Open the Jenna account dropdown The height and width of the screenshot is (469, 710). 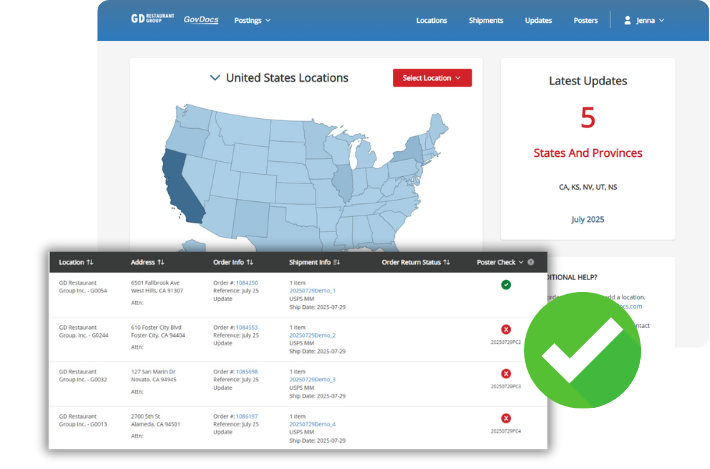pyautogui.click(x=650, y=20)
